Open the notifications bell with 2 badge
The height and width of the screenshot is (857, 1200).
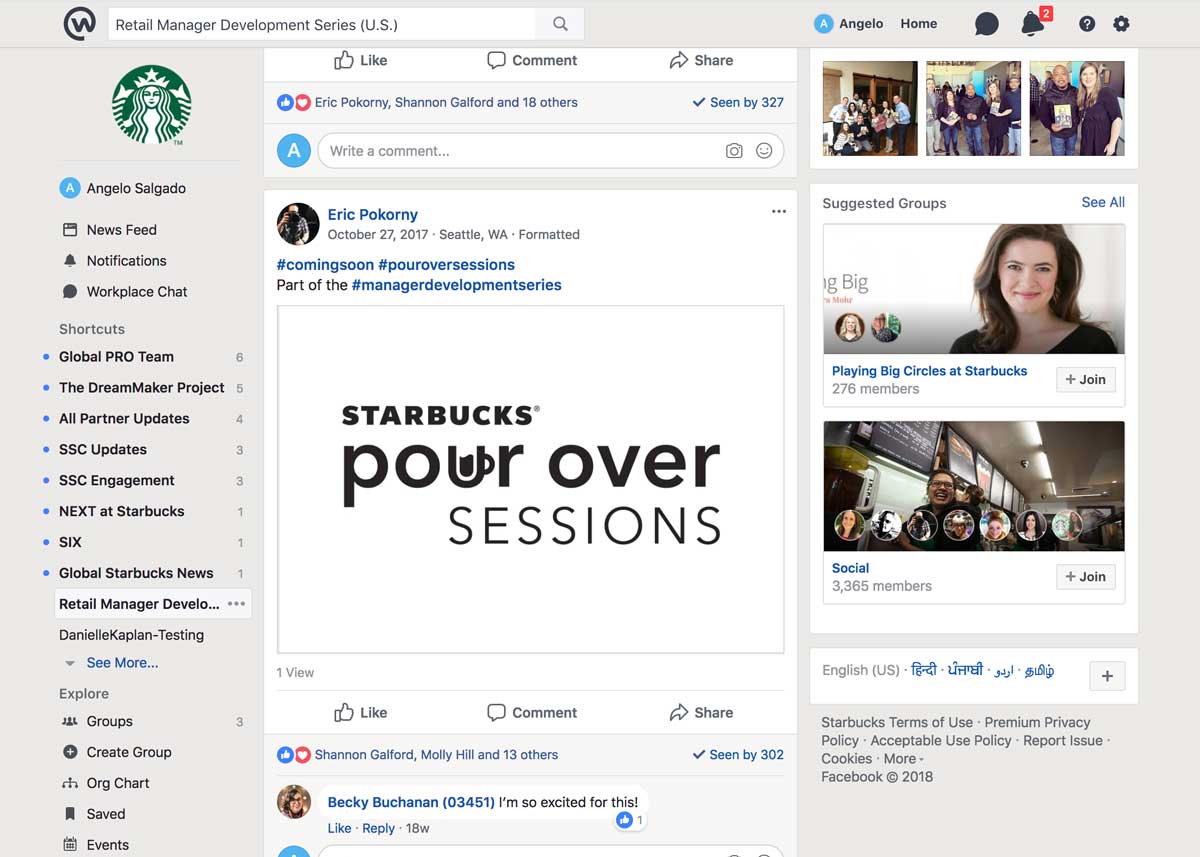(x=1034, y=23)
